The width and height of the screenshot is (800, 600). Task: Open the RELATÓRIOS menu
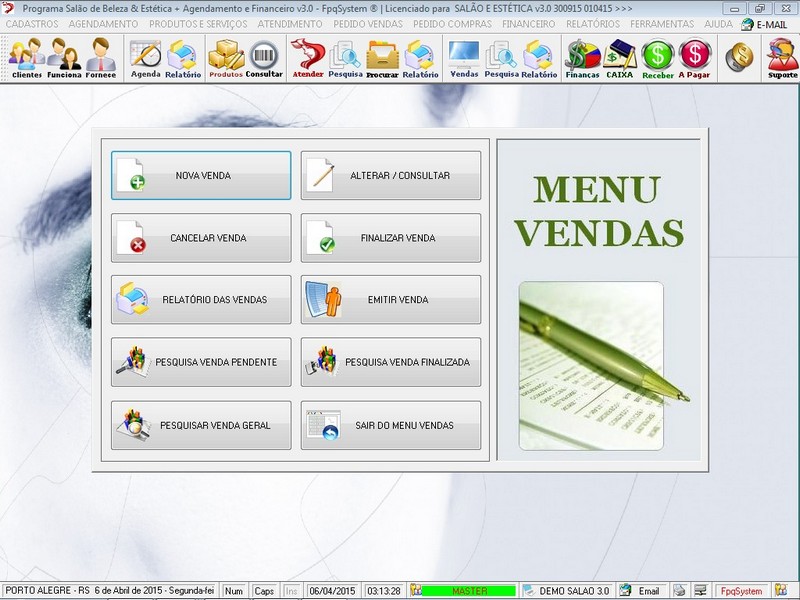(x=593, y=24)
